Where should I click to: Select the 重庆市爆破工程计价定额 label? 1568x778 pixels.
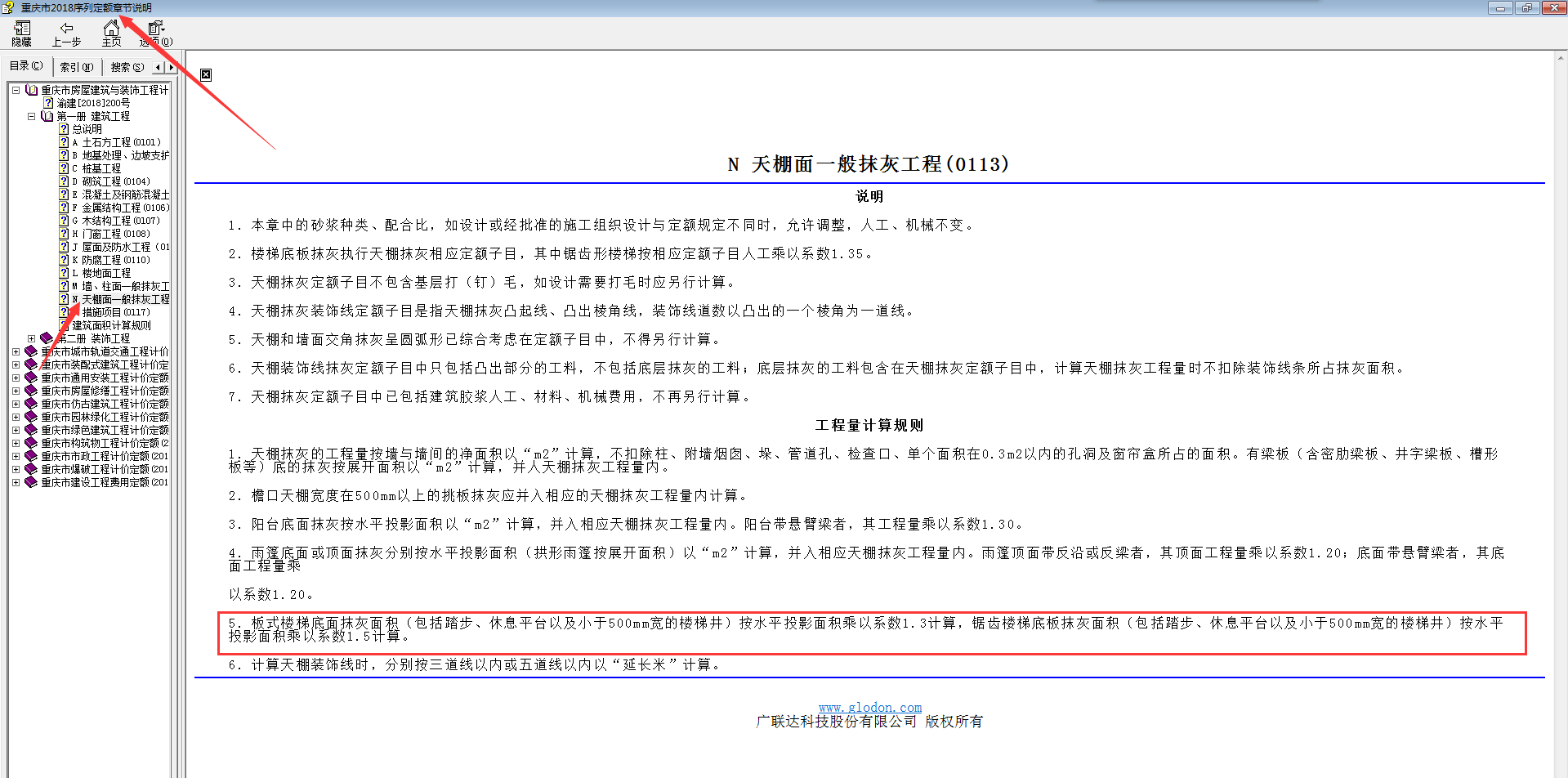105,469
